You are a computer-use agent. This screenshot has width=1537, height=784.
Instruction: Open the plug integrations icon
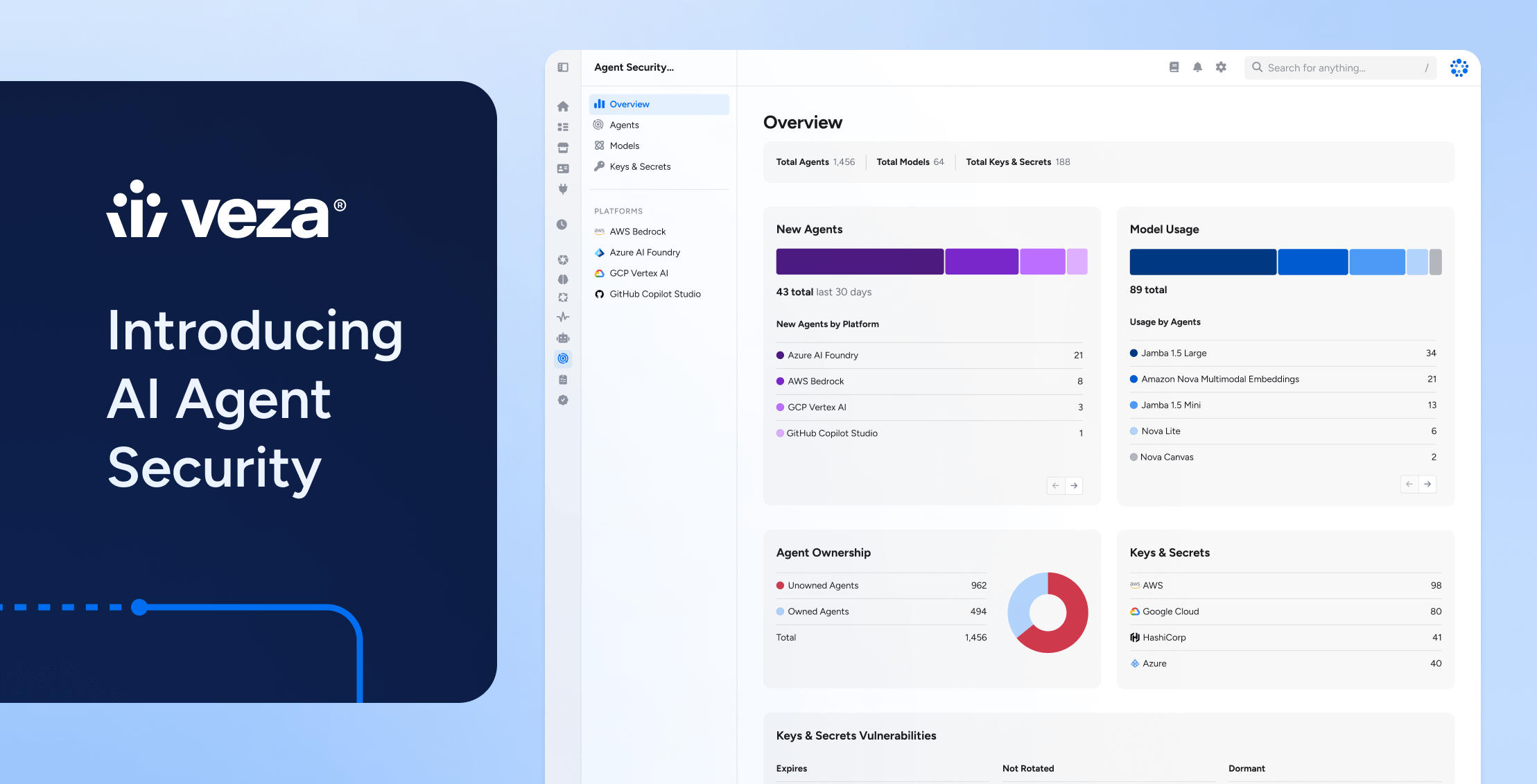click(x=563, y=189)
